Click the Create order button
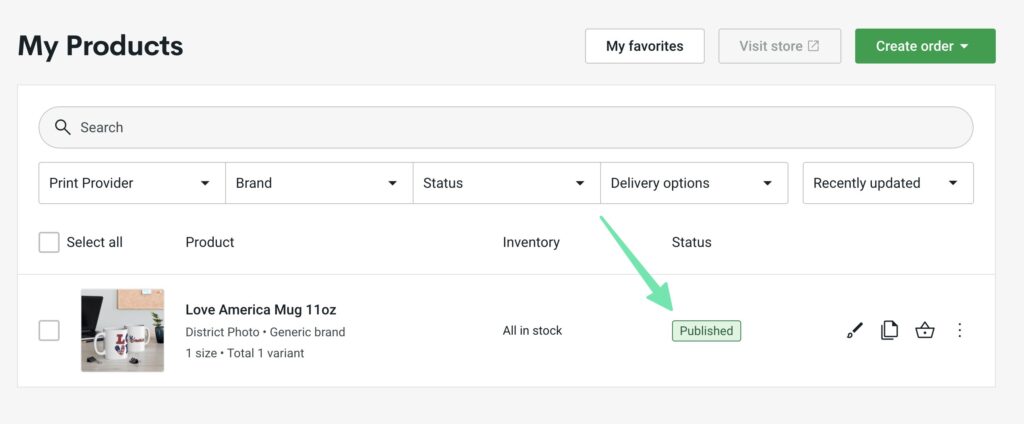 point(924,46)
